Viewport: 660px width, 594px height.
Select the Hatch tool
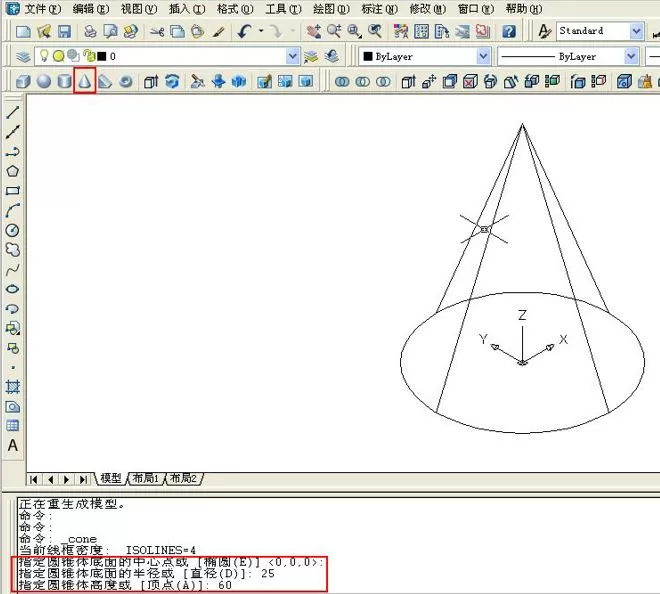(13, 387)
